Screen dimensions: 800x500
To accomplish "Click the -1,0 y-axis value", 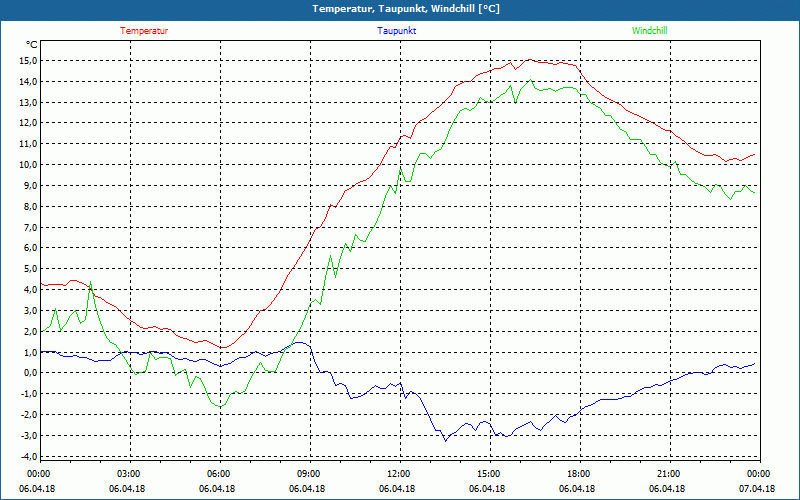I will point(29,394).
